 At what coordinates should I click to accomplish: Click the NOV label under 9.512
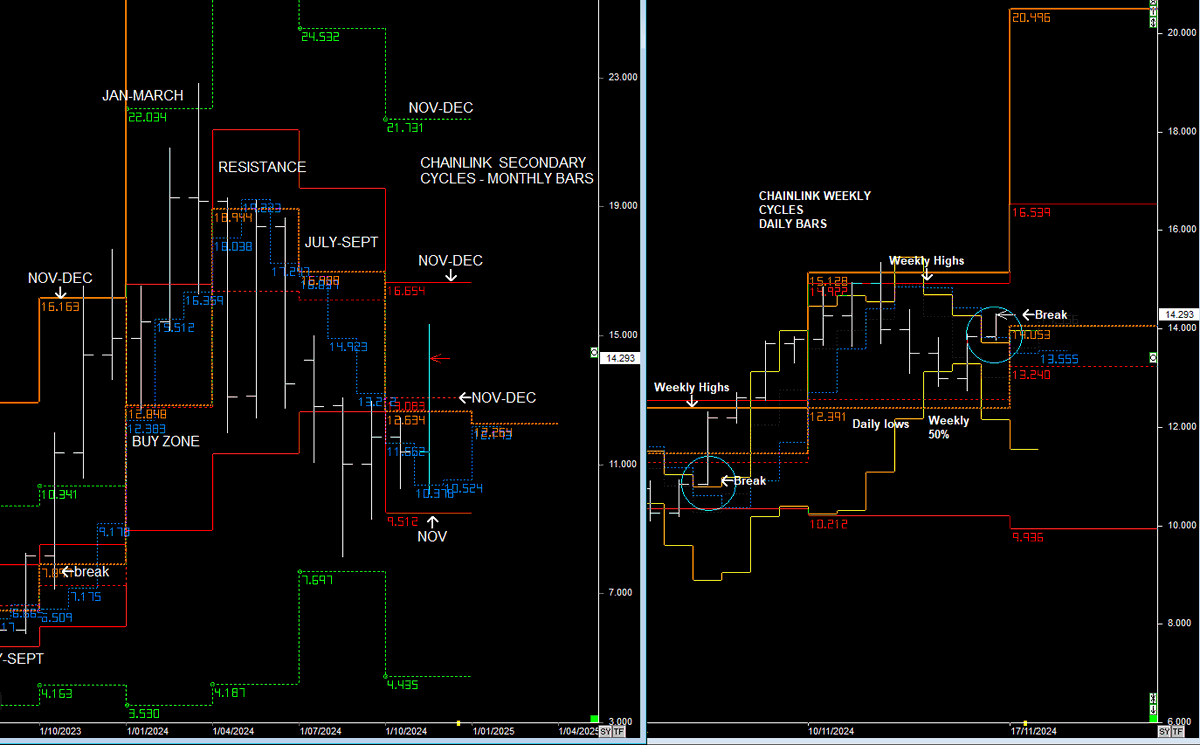432,537
